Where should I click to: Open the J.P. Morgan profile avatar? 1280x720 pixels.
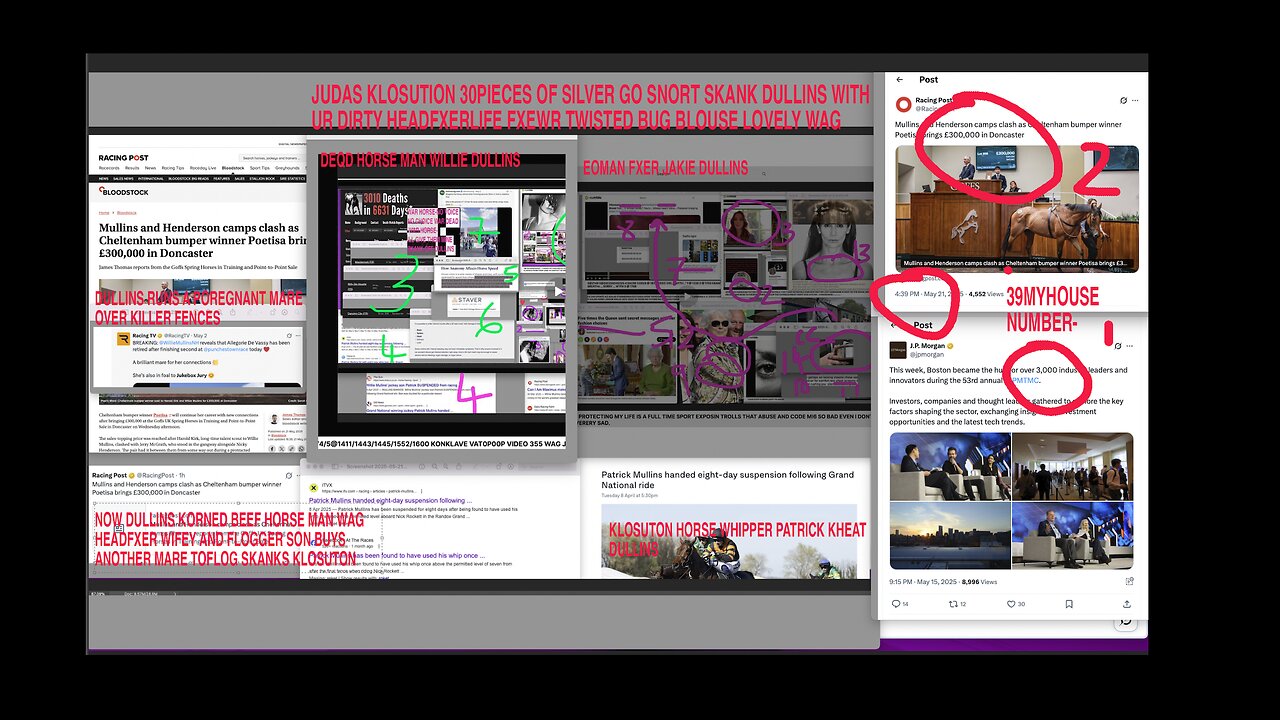click(x=898, y=350)
